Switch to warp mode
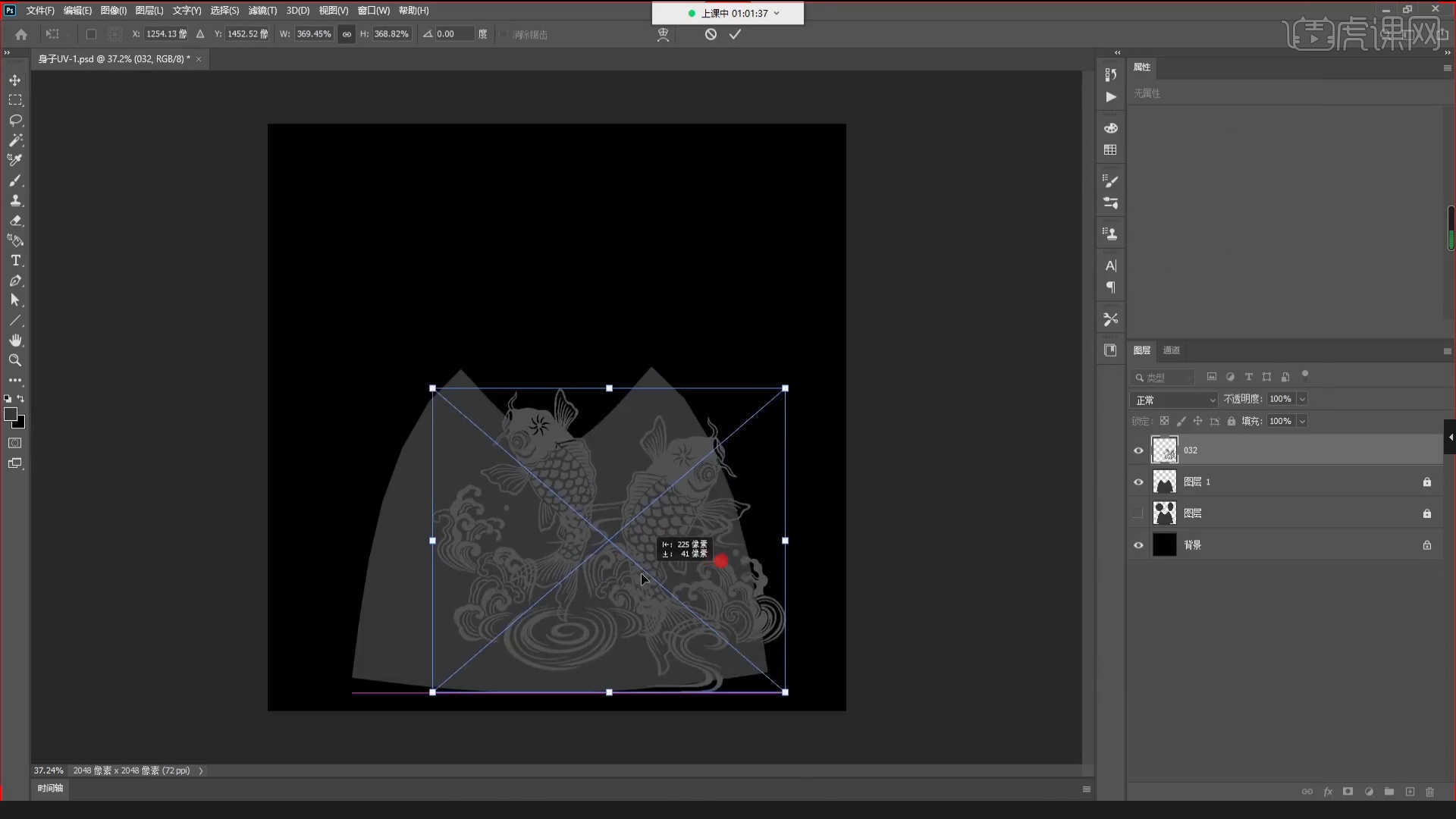Image resolution: width=1456 pixels, height=819 pixels. tap(663, 34)
